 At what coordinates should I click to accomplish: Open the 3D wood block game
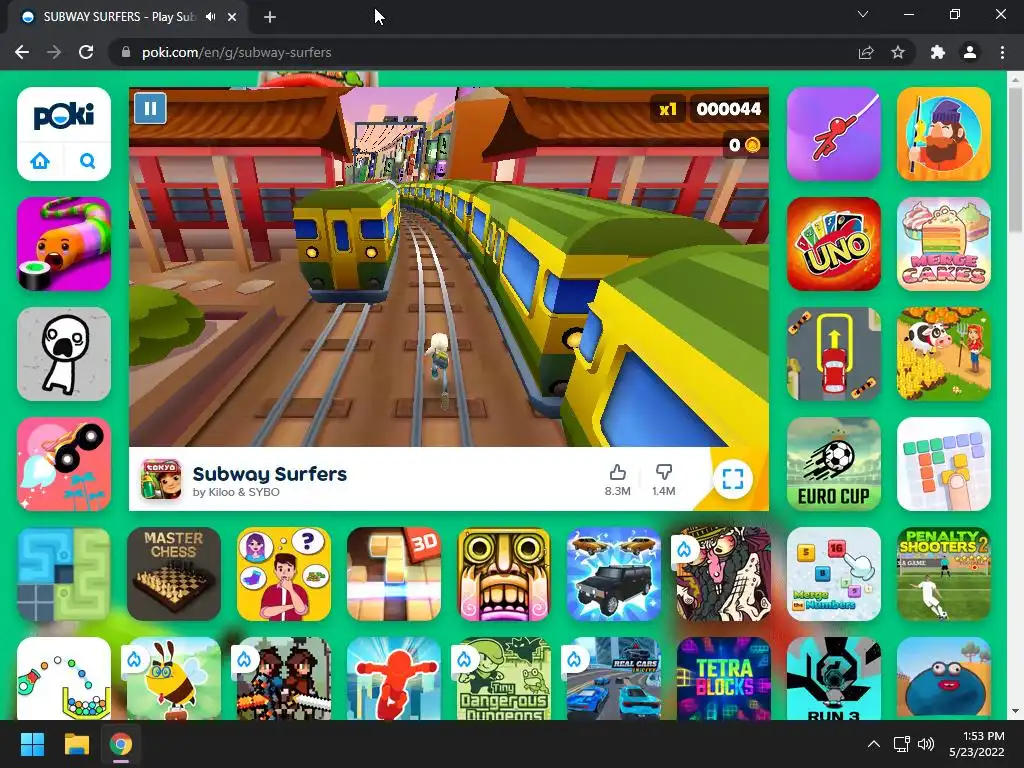[394, 574]
